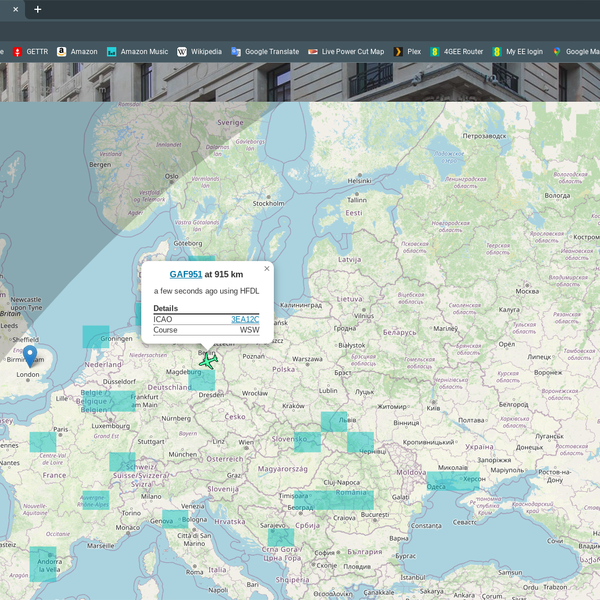Click the blue receiver location pin marker
Image resolution: width=600 pixels, height=600 pixels.
[x=30, y=355]
